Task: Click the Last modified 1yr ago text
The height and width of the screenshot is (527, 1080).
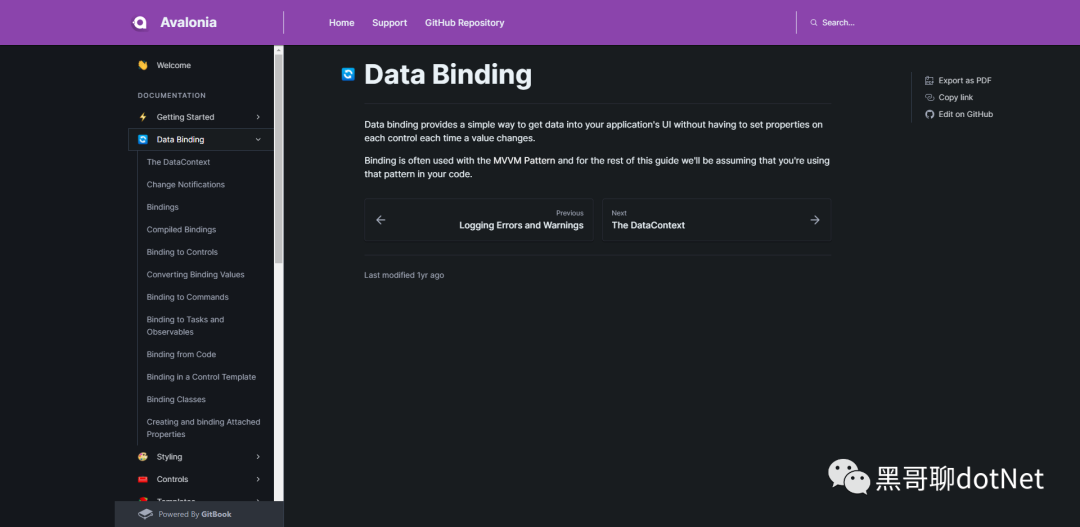Action: [404, 275]
